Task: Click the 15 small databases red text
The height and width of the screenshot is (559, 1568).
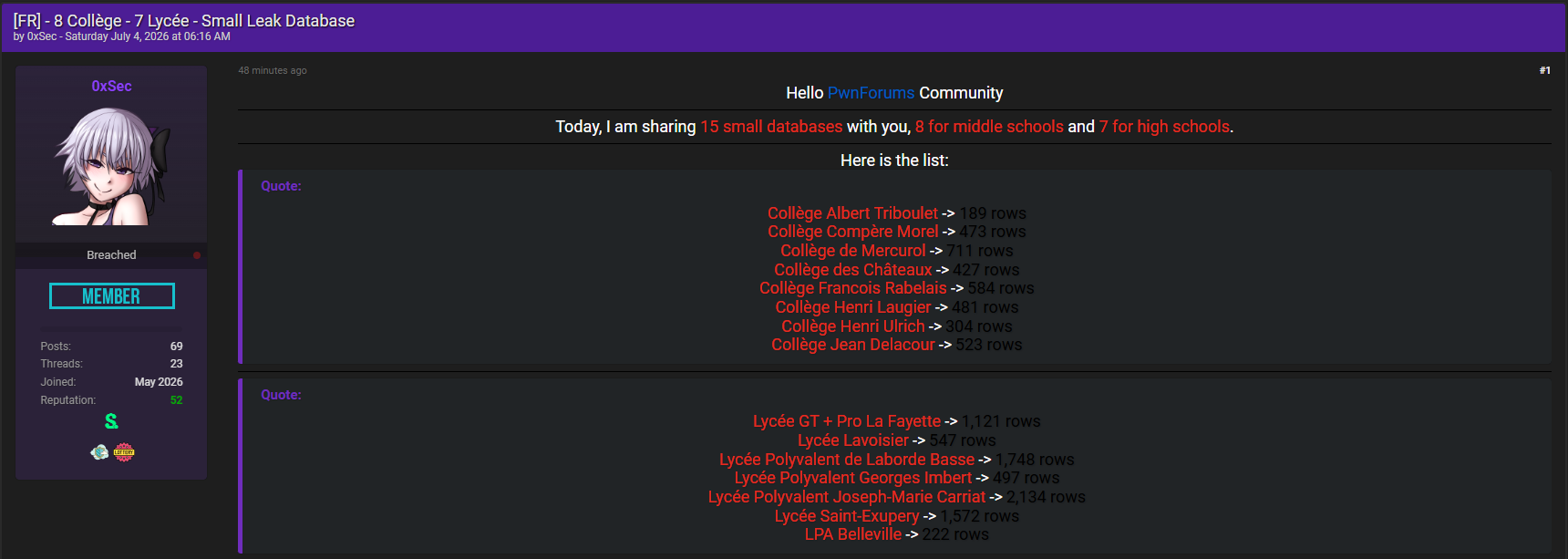Action: pos(771,127)
